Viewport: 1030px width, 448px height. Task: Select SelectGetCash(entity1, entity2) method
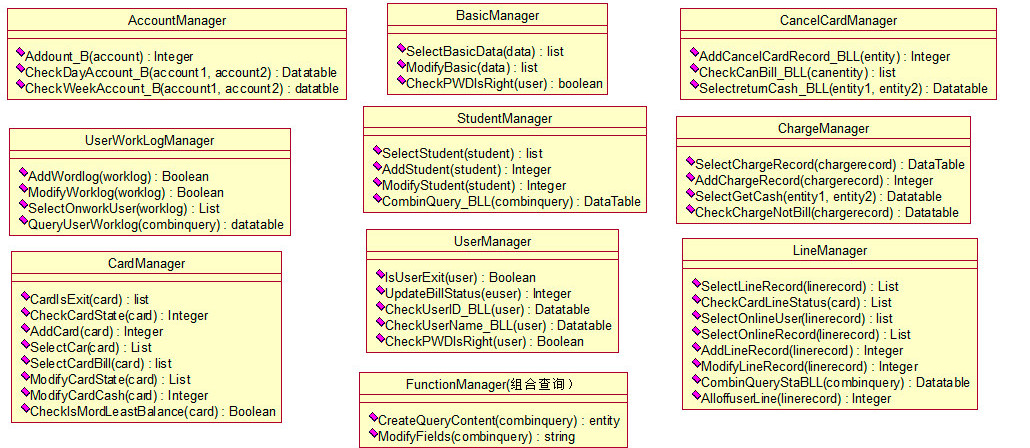point(818,196)
